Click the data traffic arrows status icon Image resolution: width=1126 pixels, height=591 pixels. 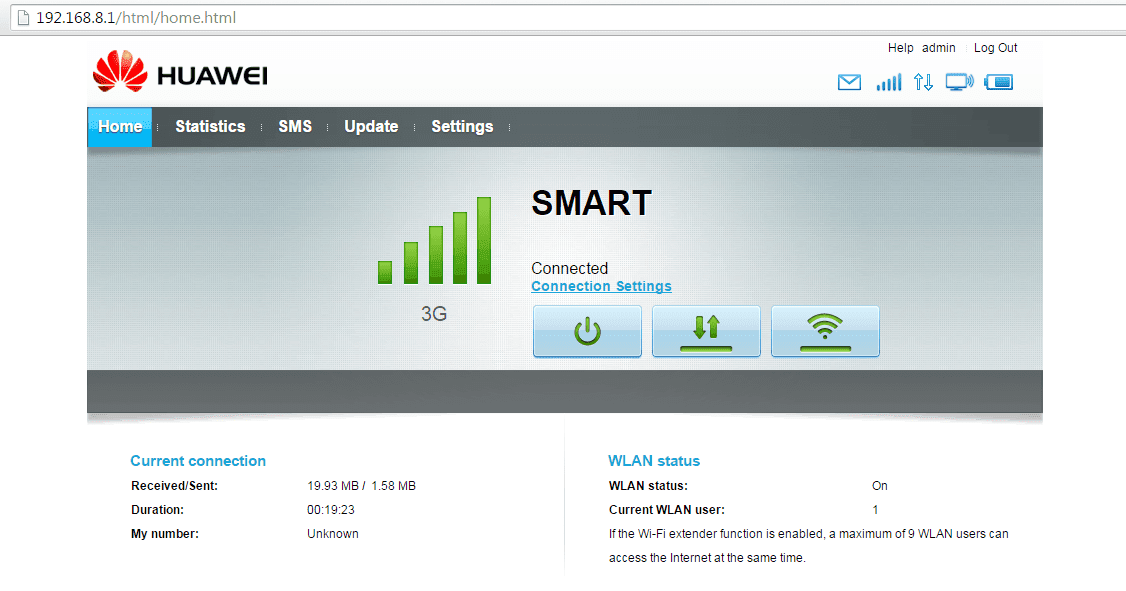click(923, 83)
